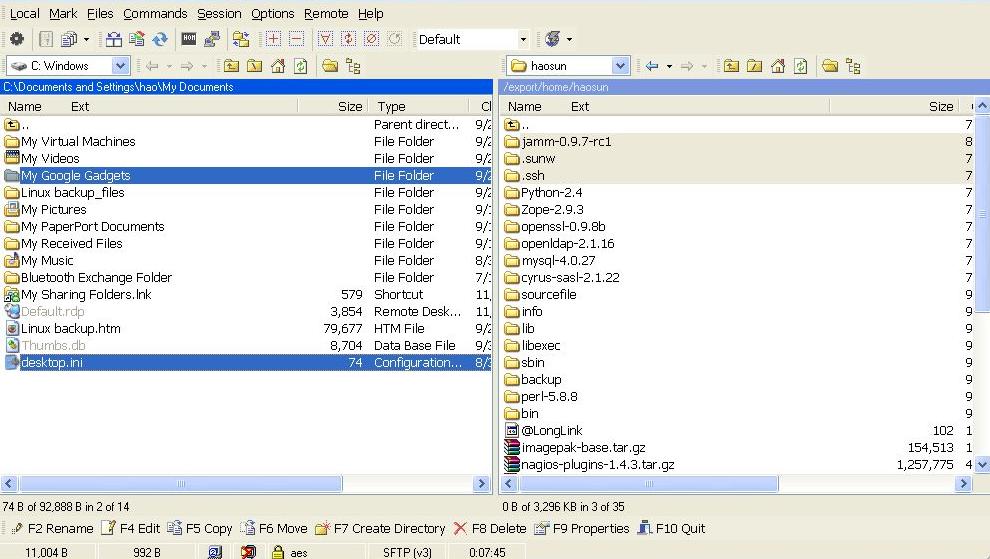Click the local home directory icon

[277, 66]
